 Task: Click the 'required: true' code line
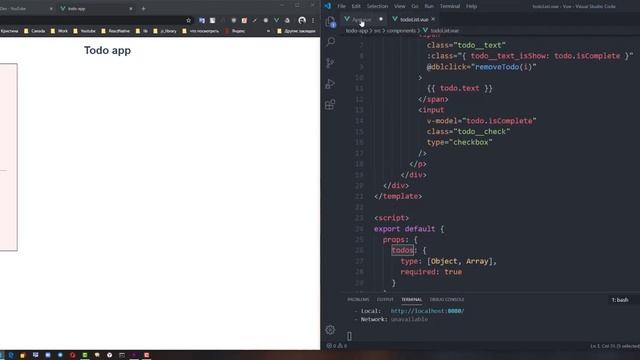(431, 272)
